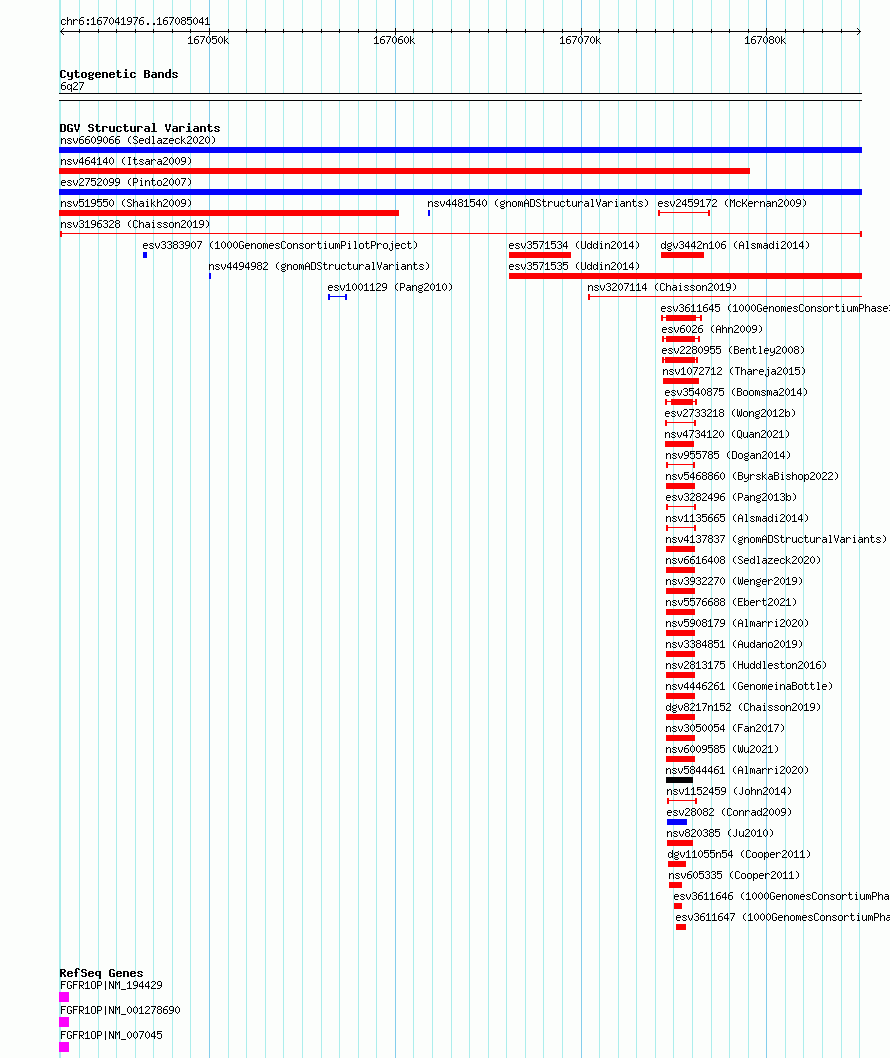This screenshot has width=890, height=1058.
Task: Click the nsv519550 (Shaikh2009) label
Action: point(126,203)
